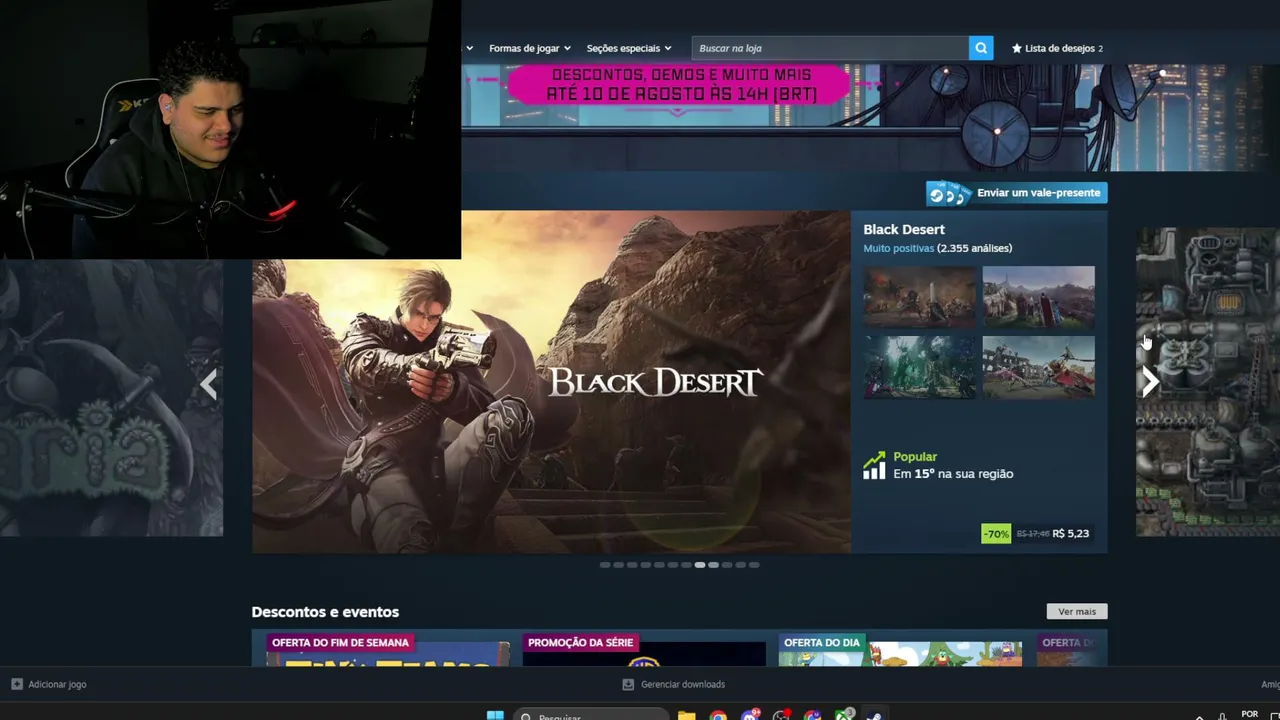Open Discord from the taskbar
This screenshot has width=1280, height=720.
pyautogui.click(x=750, y=715)
